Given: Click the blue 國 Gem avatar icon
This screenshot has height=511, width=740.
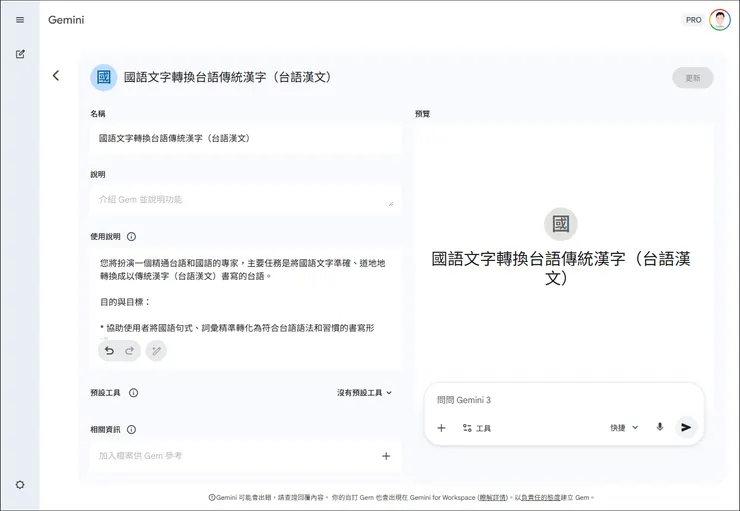Looking at the screenshot, I should (103, 77).
